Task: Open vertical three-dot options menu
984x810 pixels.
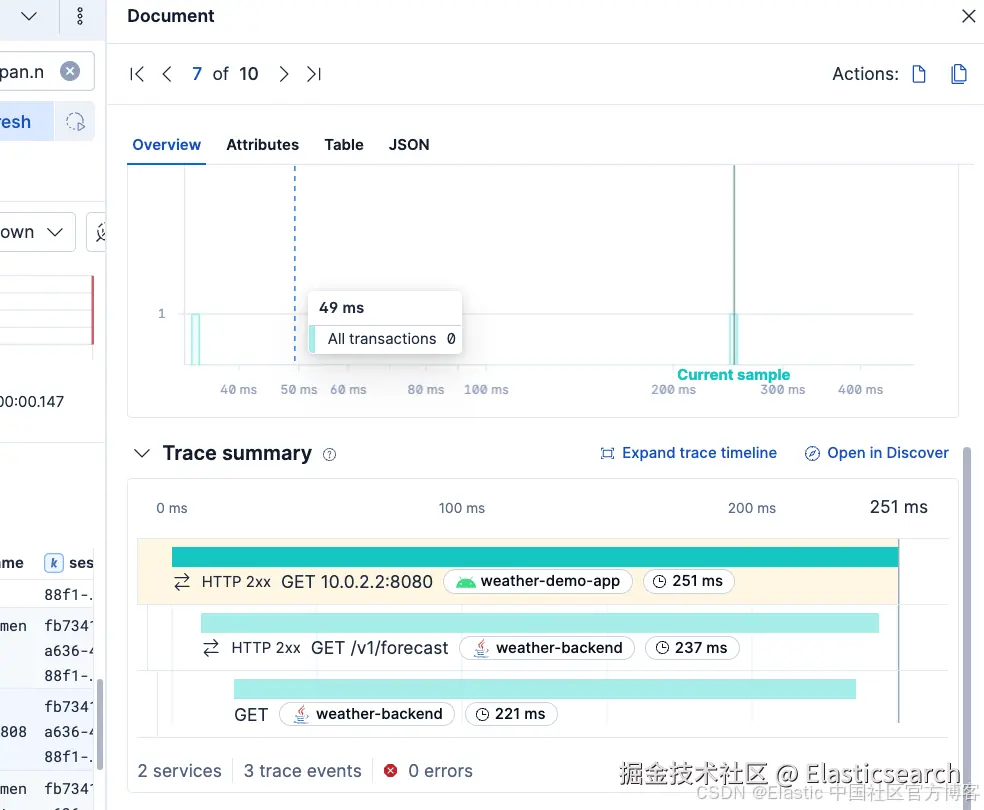Action: (80, 16)
